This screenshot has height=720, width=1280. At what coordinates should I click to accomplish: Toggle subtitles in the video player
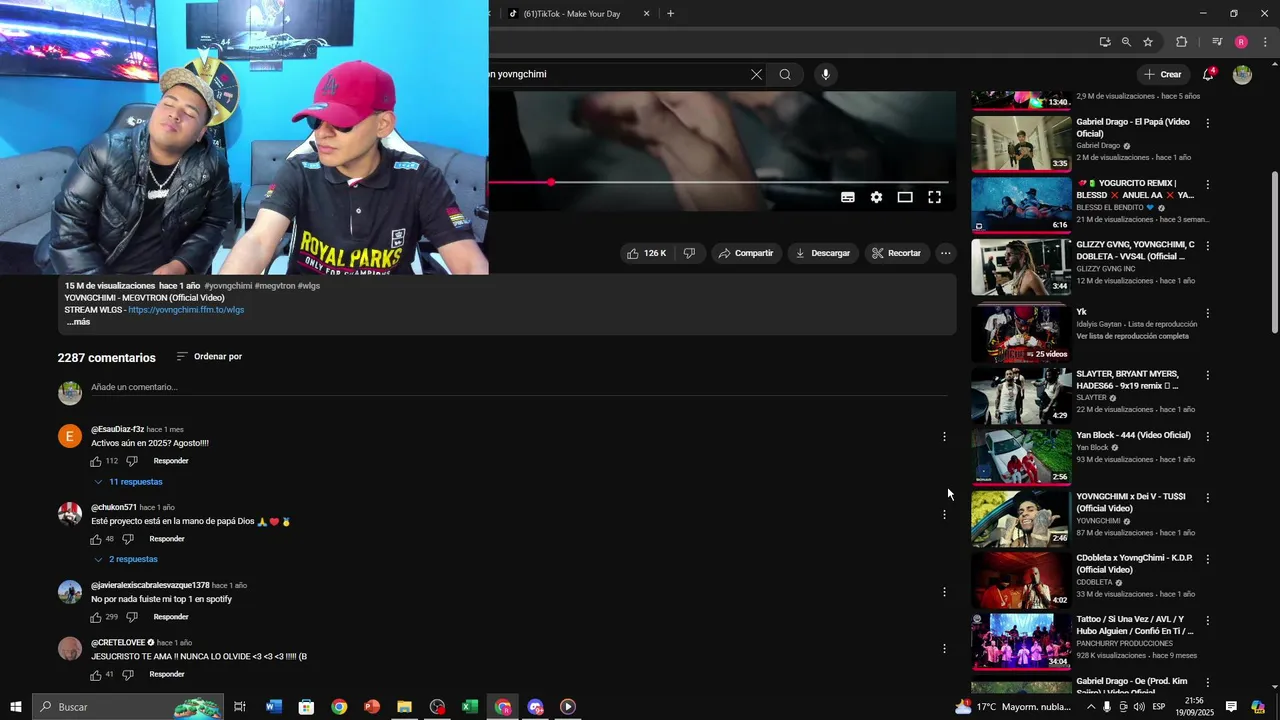[848, 197]
